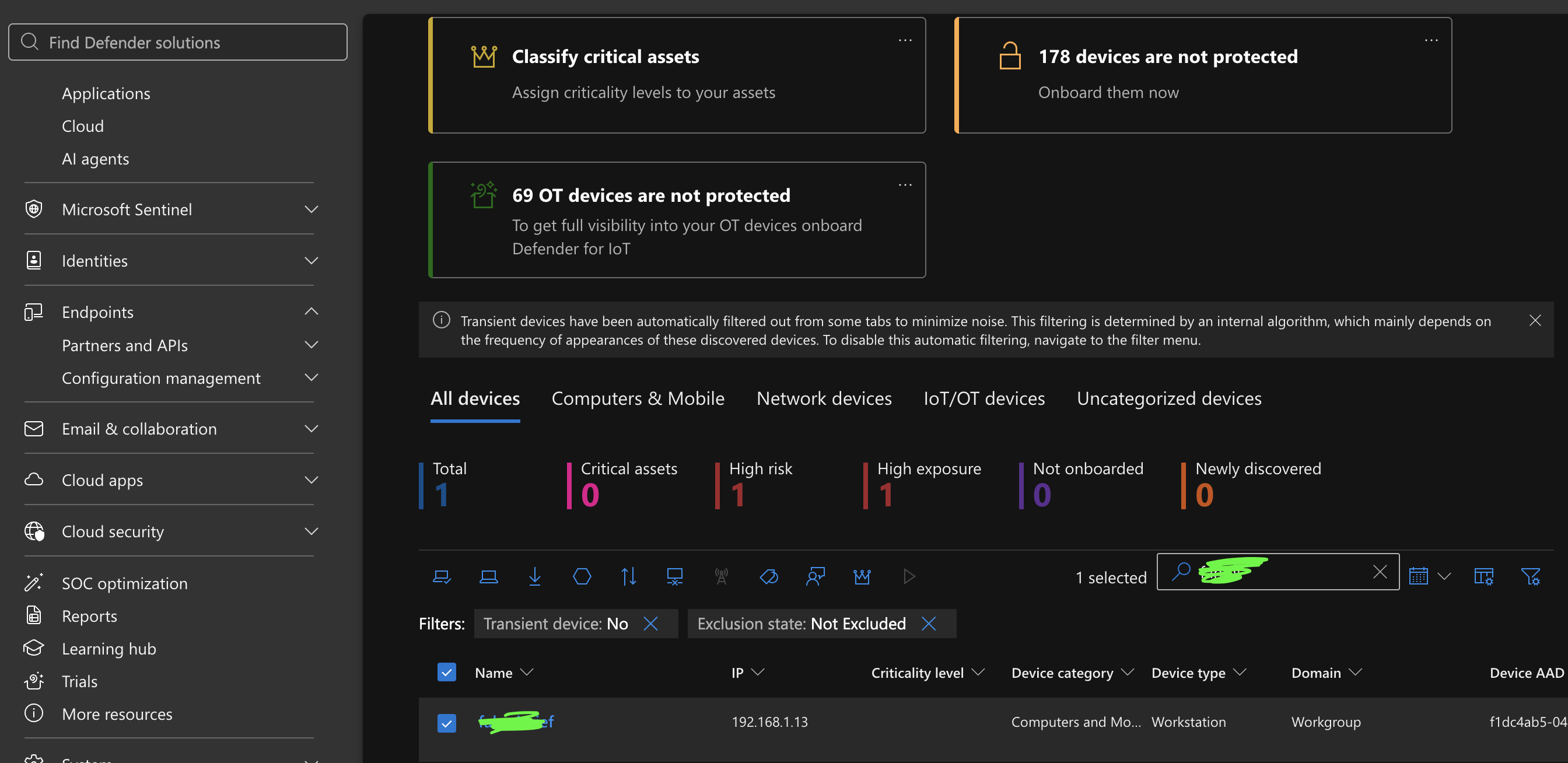Open the Learning hub page
This screenshot has width=1568, height=763.
[109, 649]
